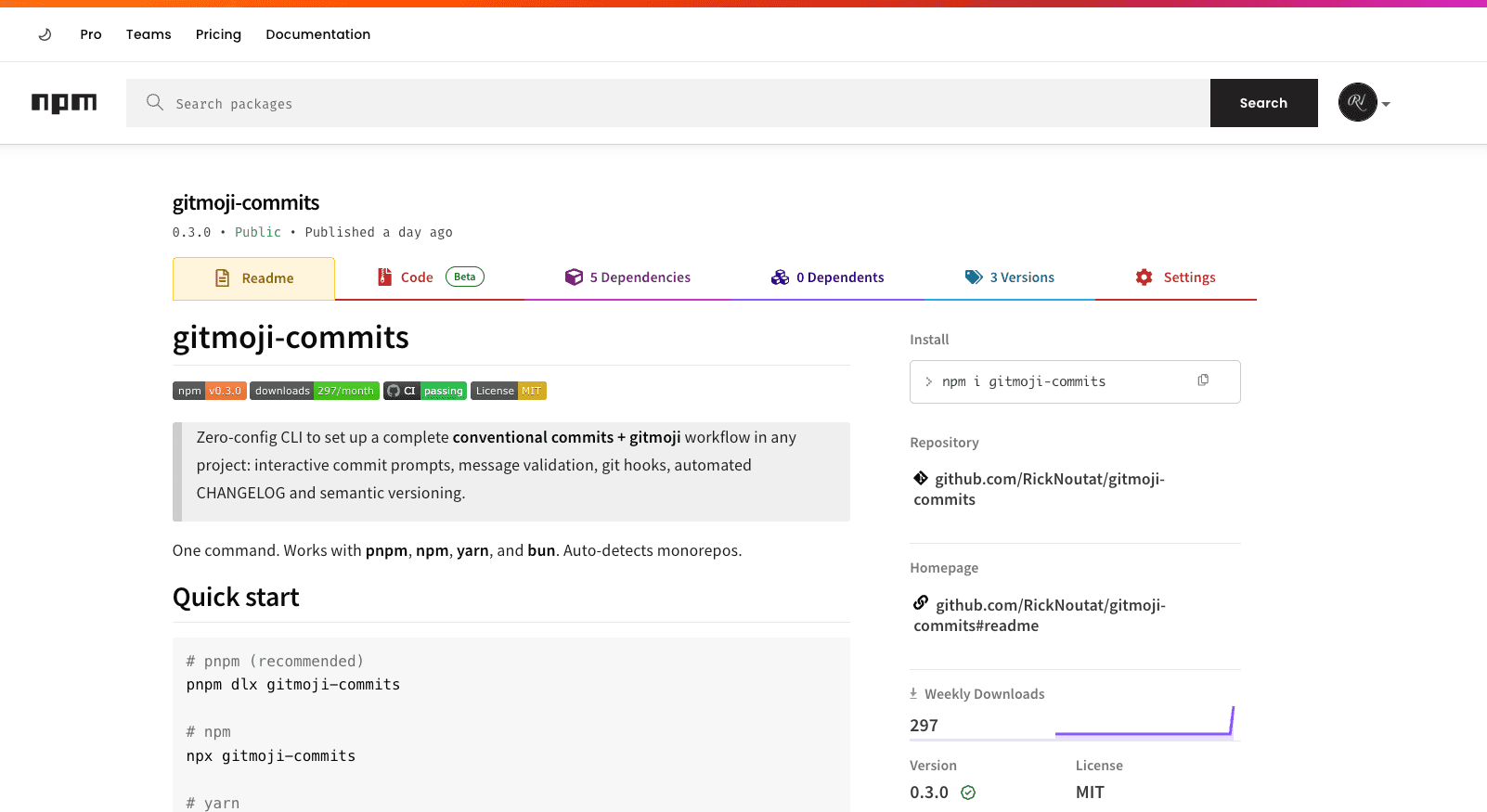
Task: Open the homepage readme link
Action: pos(1040,615)
